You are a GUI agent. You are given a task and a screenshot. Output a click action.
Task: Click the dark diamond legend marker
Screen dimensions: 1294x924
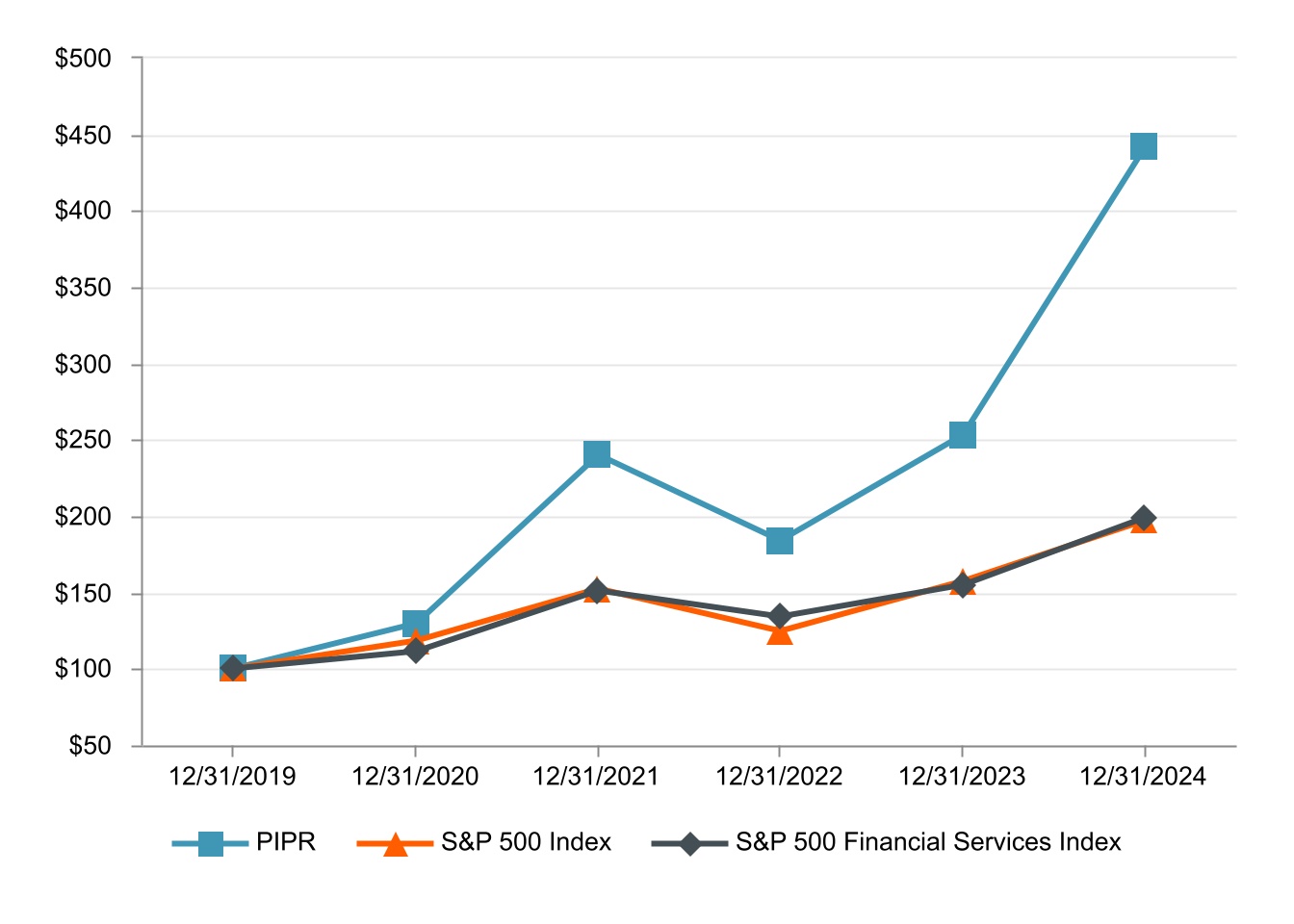[x=689, y=843]
